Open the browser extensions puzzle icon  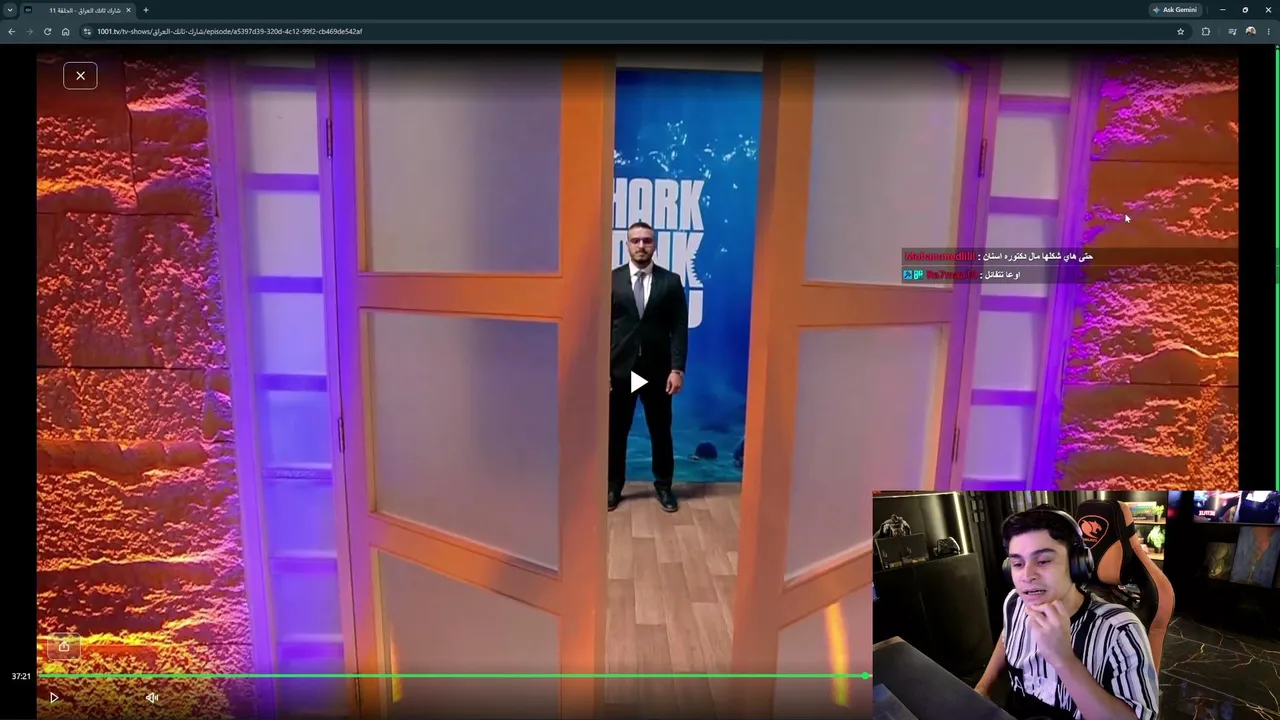coord(1206,32)
